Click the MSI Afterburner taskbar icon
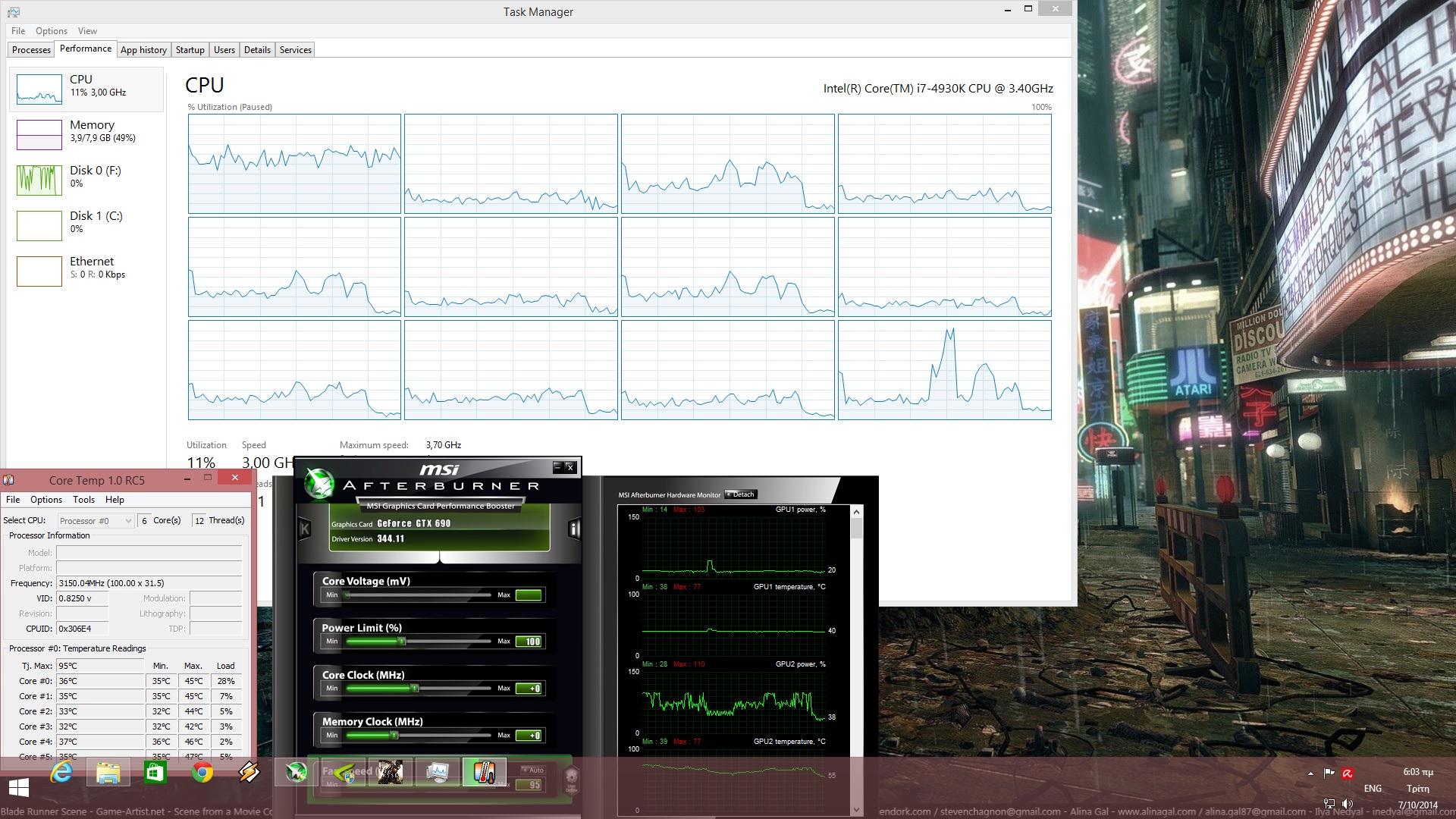1456x819 pixels. (x=297, y=773)
